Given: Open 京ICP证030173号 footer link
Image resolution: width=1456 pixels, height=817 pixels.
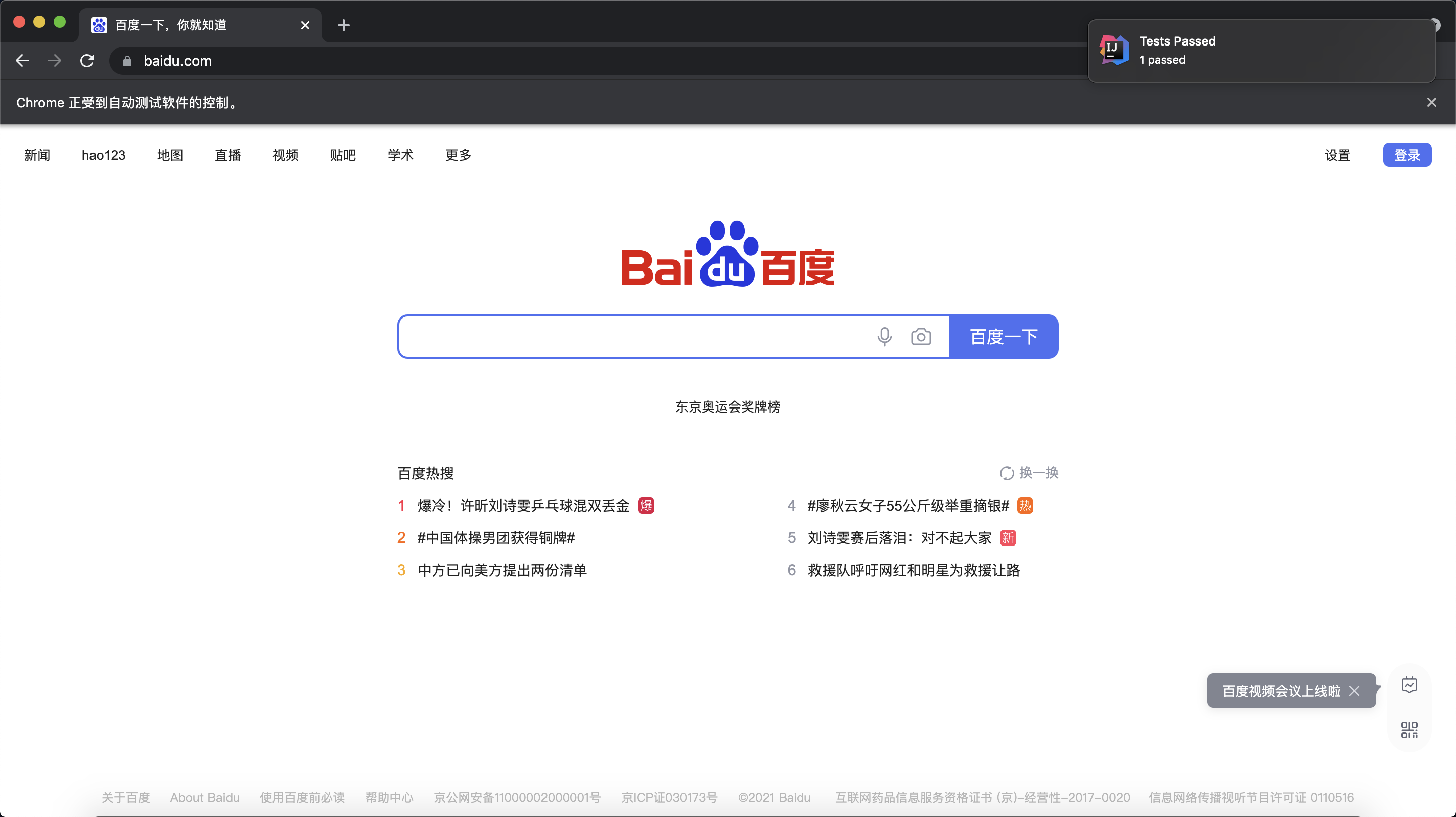Looking at the screenshot, I should (x=669, y=797).
